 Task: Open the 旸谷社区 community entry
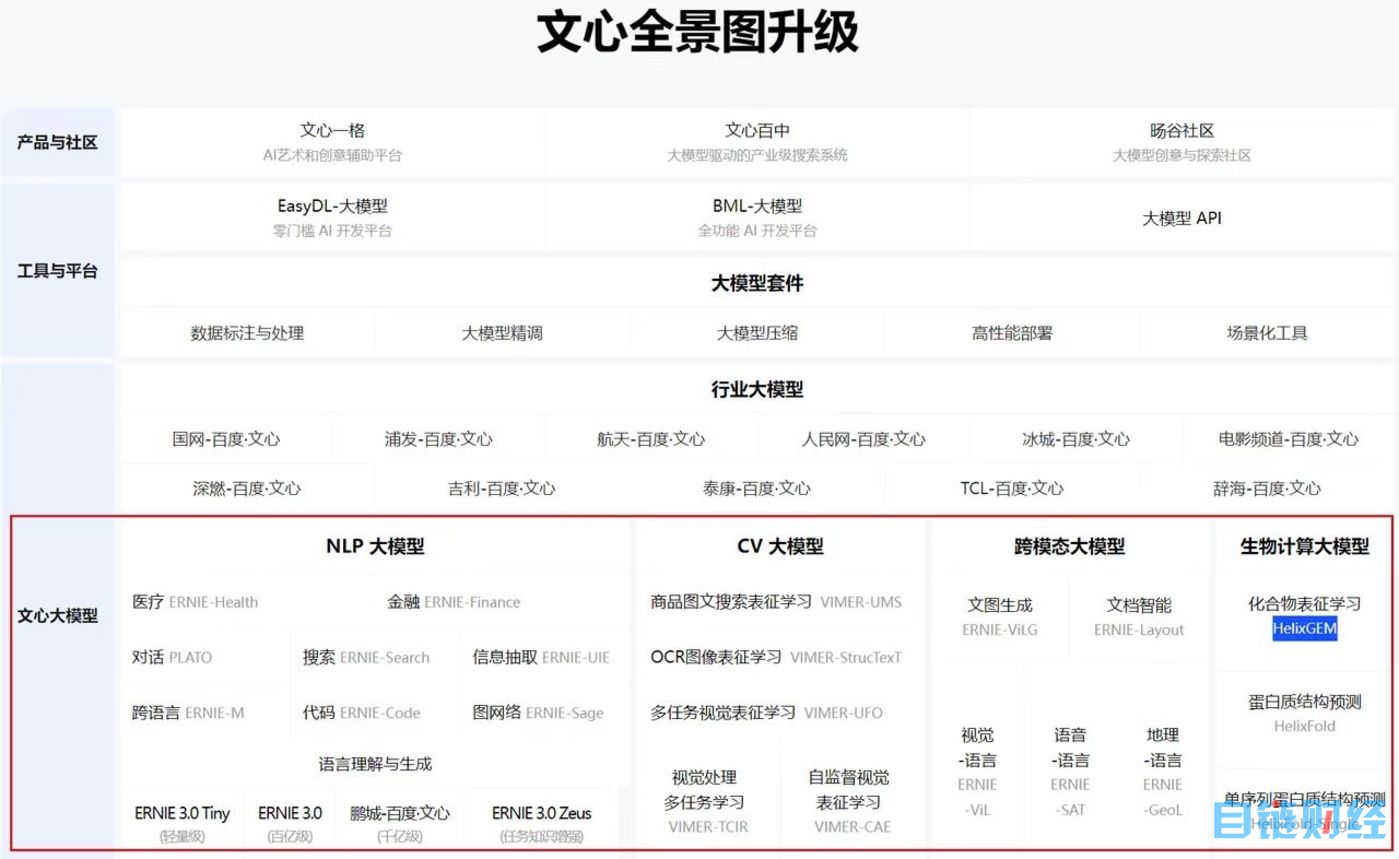coord(1182,142)
